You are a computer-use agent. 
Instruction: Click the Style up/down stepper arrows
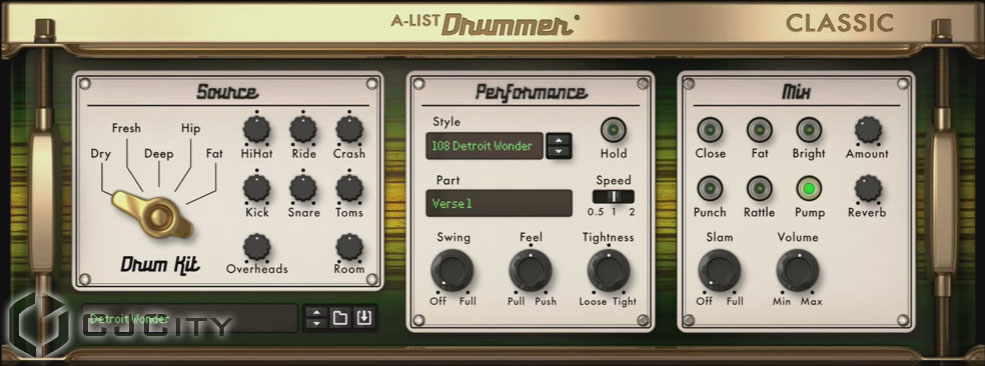558,146
